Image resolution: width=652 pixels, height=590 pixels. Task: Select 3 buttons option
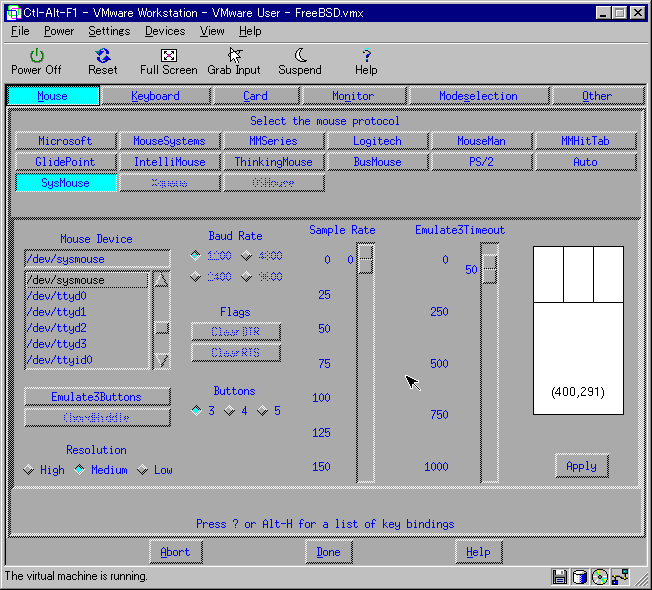click(x=196, y=410)
